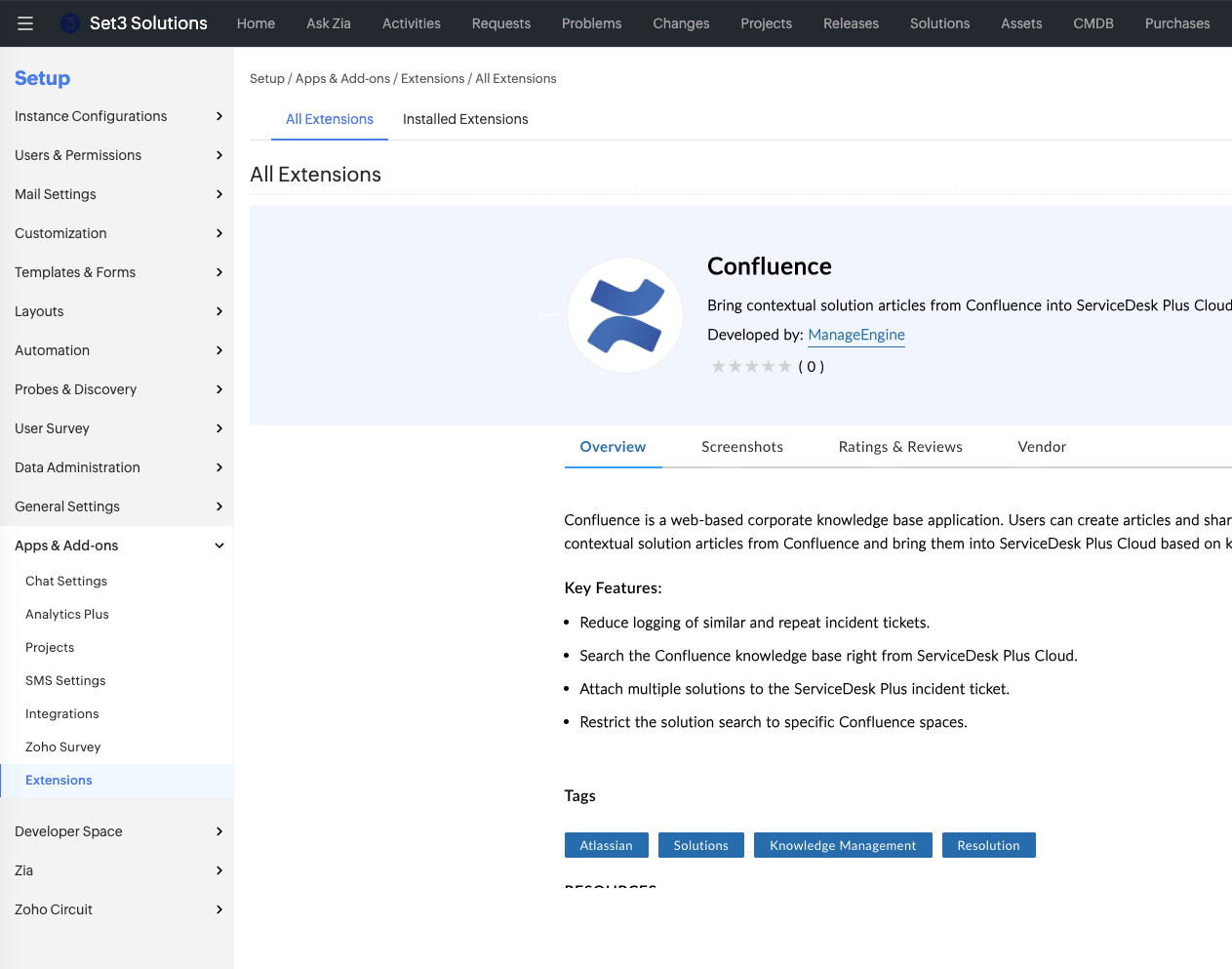Open the hamburger menu icon

25,23
